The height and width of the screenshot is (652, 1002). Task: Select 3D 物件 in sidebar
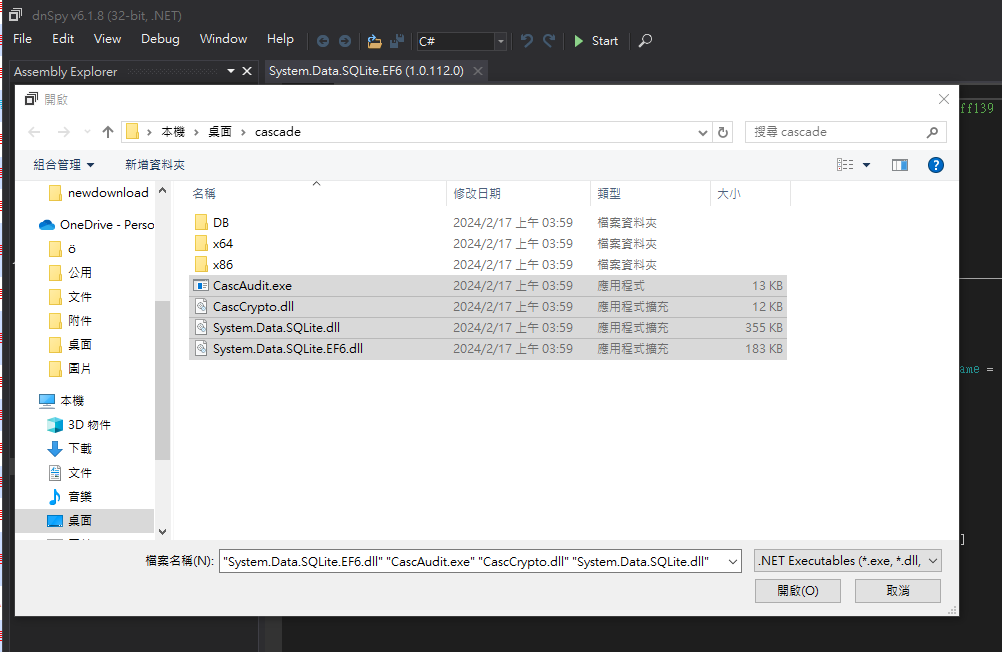tap(79, 425)
